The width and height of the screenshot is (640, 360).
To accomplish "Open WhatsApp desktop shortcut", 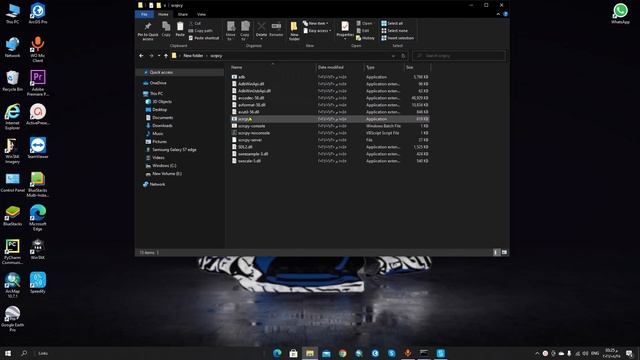I will point(620,13).
